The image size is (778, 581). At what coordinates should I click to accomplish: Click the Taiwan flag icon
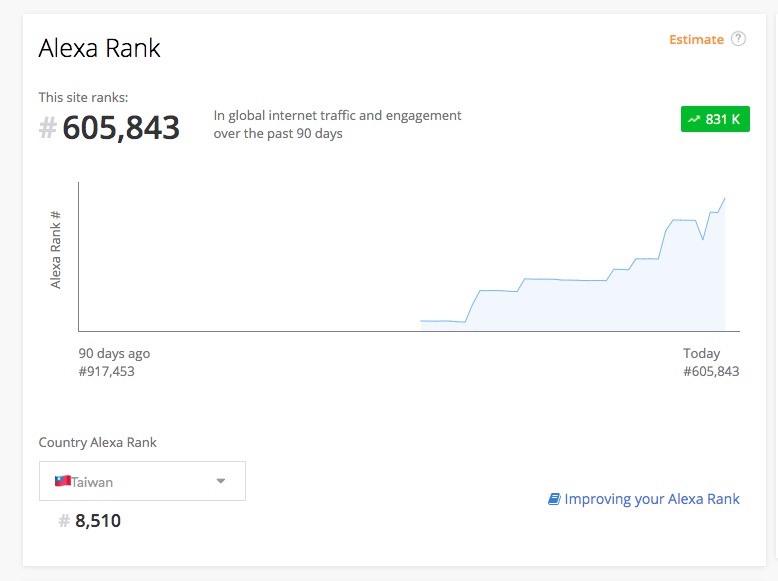coord(63,481)
